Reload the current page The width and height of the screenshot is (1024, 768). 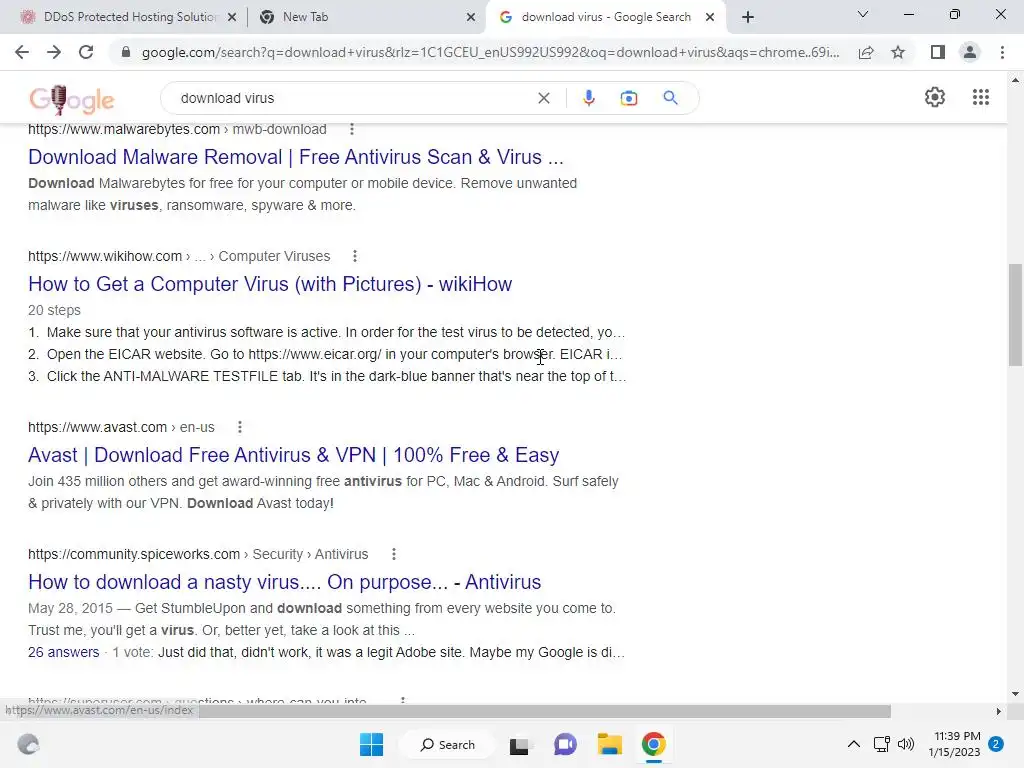(86, 52)
